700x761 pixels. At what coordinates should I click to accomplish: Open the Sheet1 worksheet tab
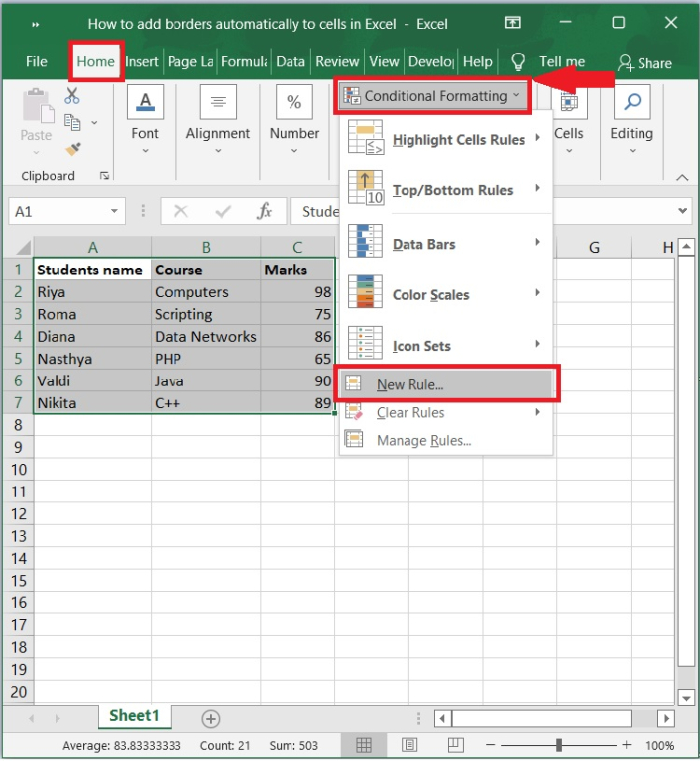coord(134,716)
